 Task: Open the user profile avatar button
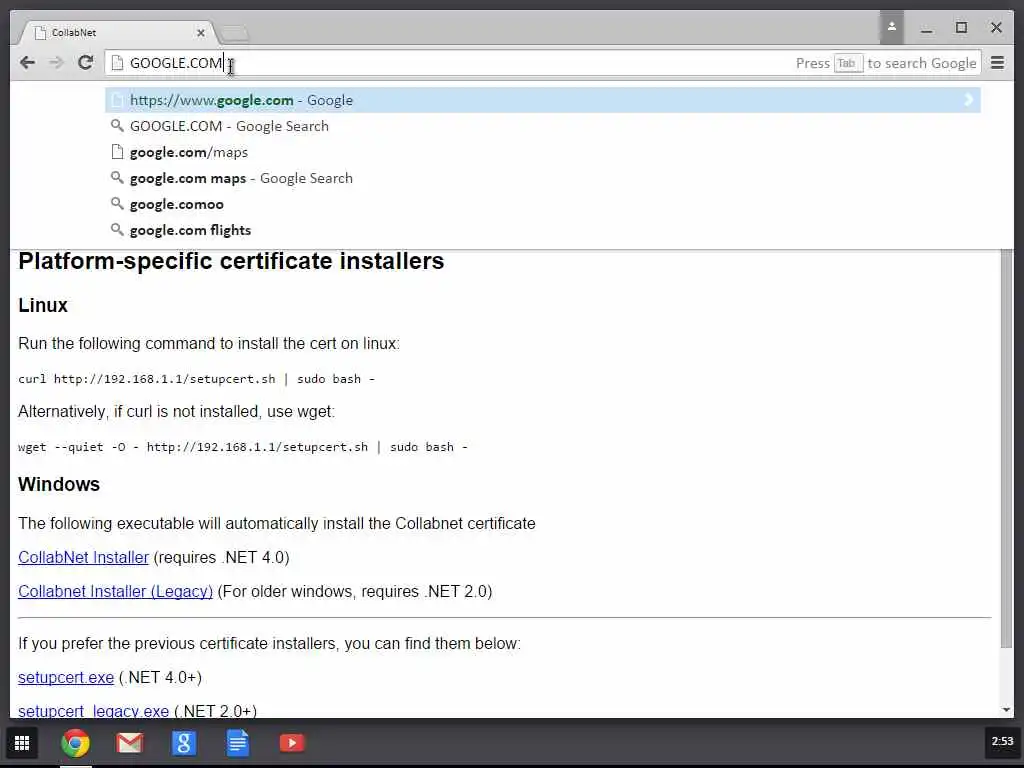tap(891, 27)
